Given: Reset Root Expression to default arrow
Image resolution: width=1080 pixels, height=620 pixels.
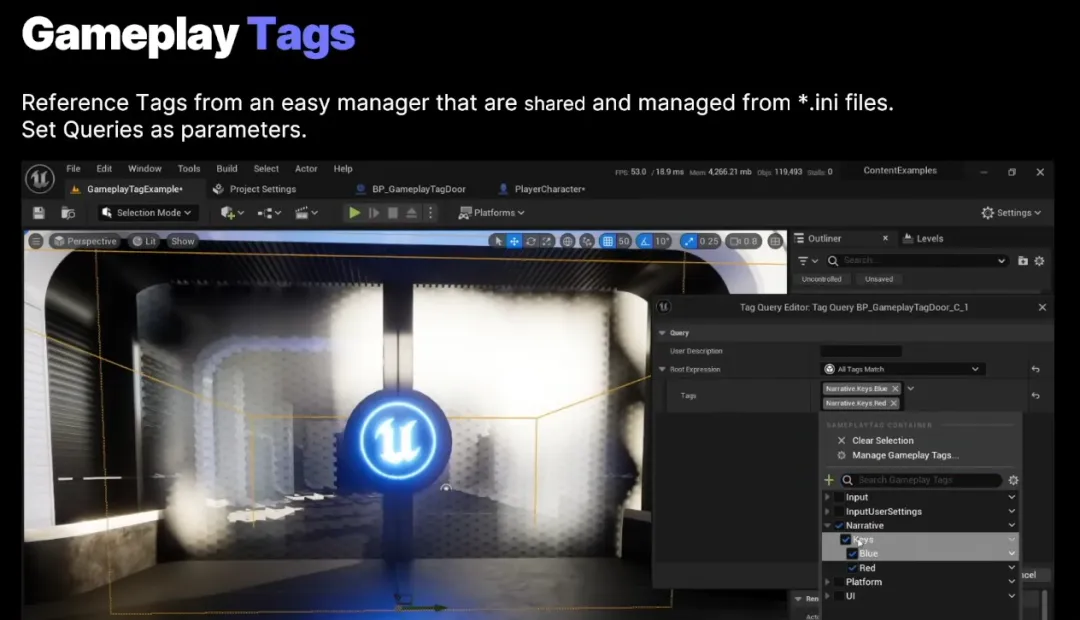Looking at the screenshot, I should tap(1035, 369).
